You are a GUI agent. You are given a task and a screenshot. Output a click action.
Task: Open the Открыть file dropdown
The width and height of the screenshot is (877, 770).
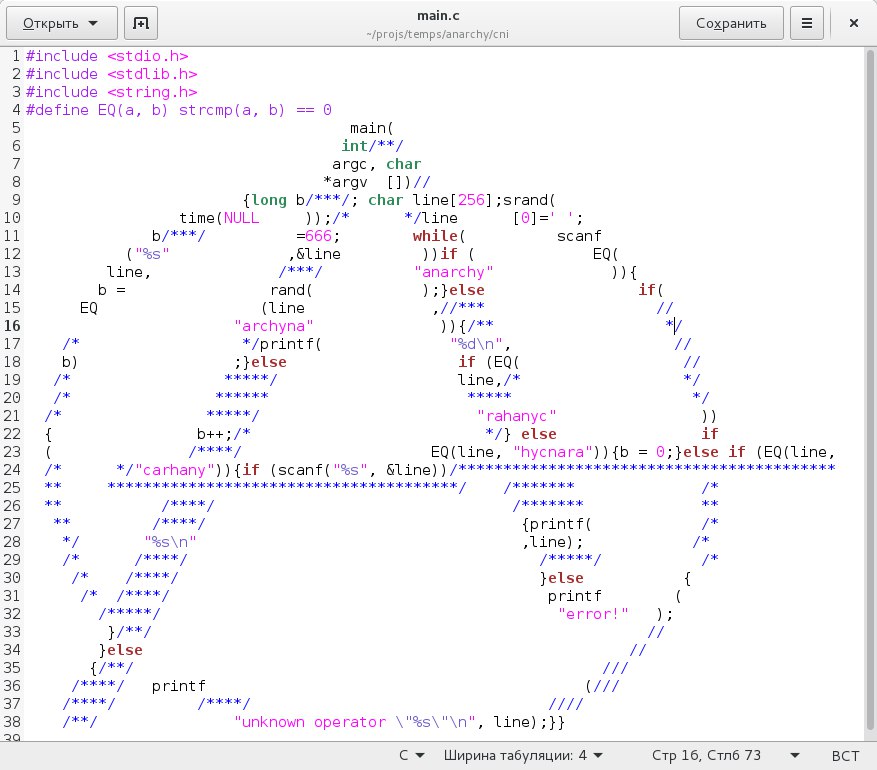pyautogui.click(x=61, y=23)
